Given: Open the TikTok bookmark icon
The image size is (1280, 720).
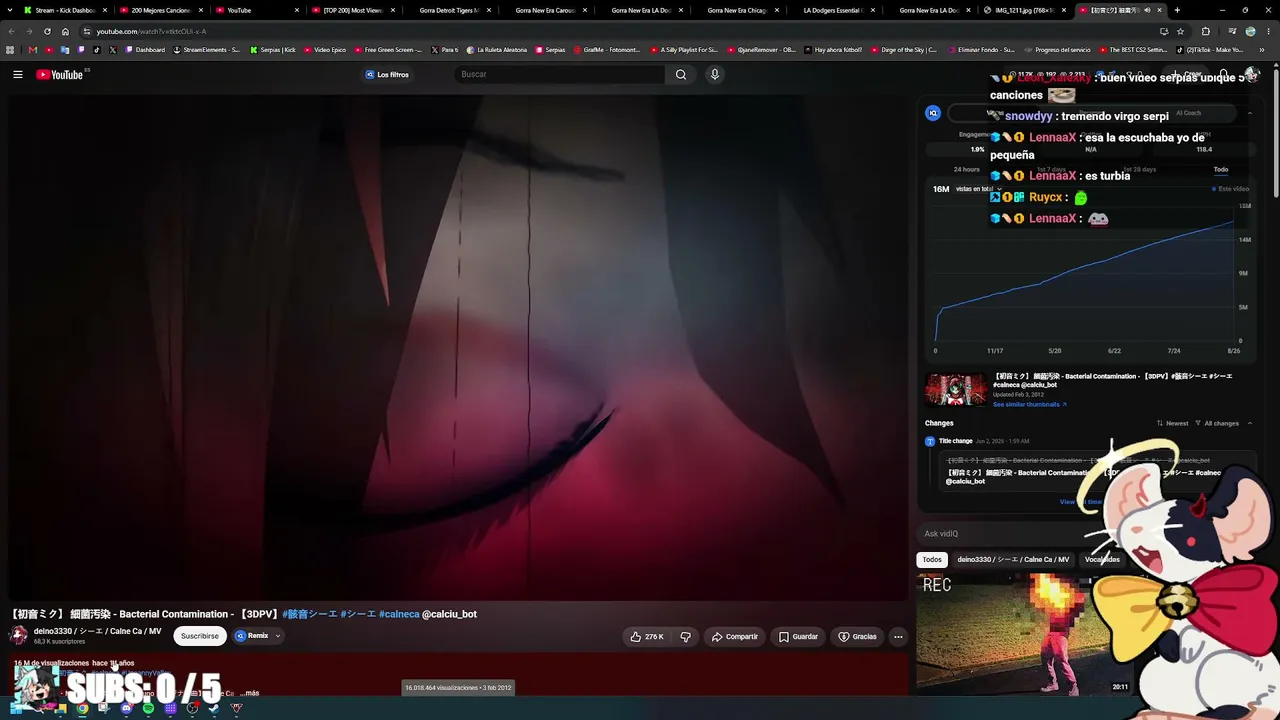Looking at the screenshot, I should coord(97,50).
